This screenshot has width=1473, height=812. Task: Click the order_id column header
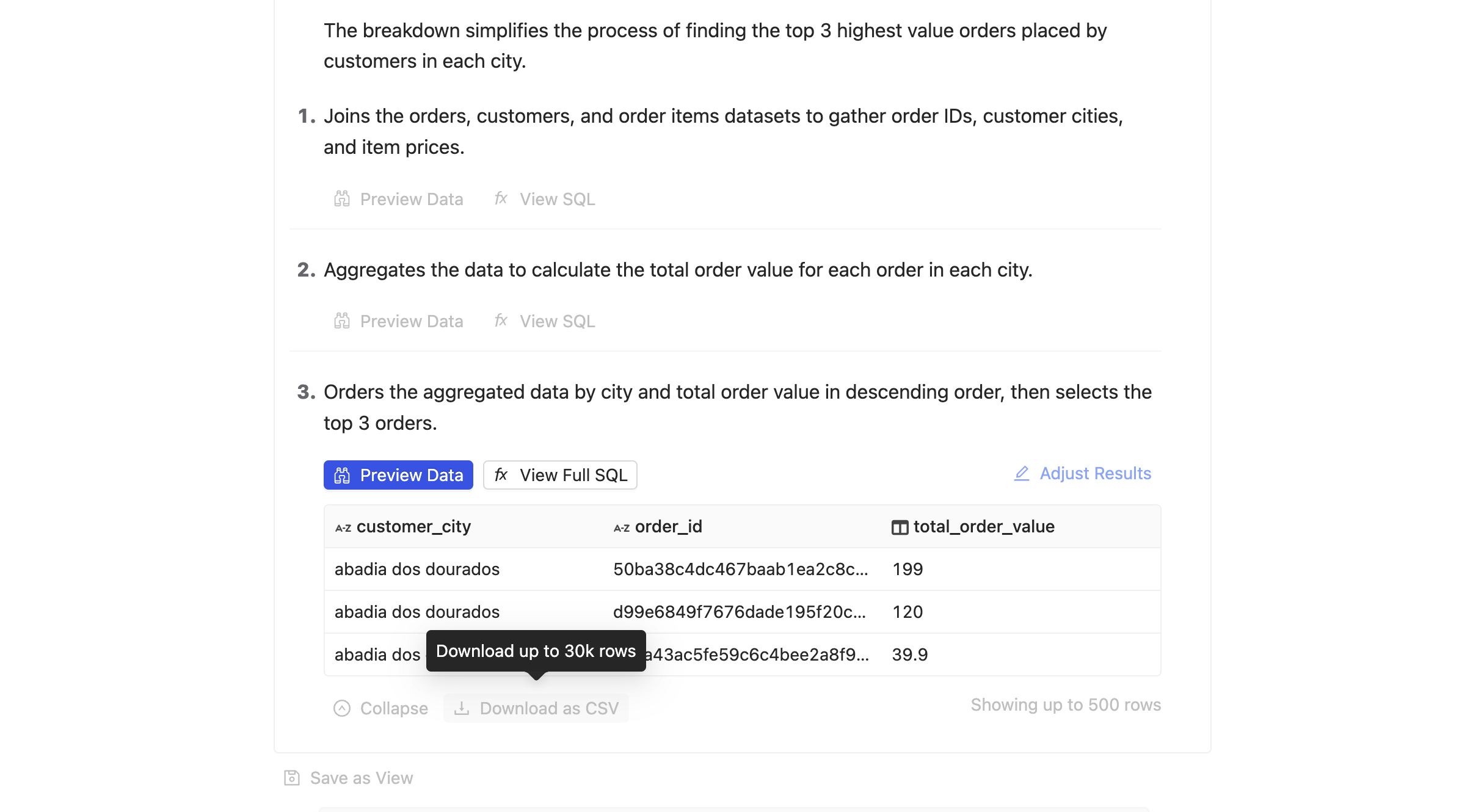[x=670, y=525]
